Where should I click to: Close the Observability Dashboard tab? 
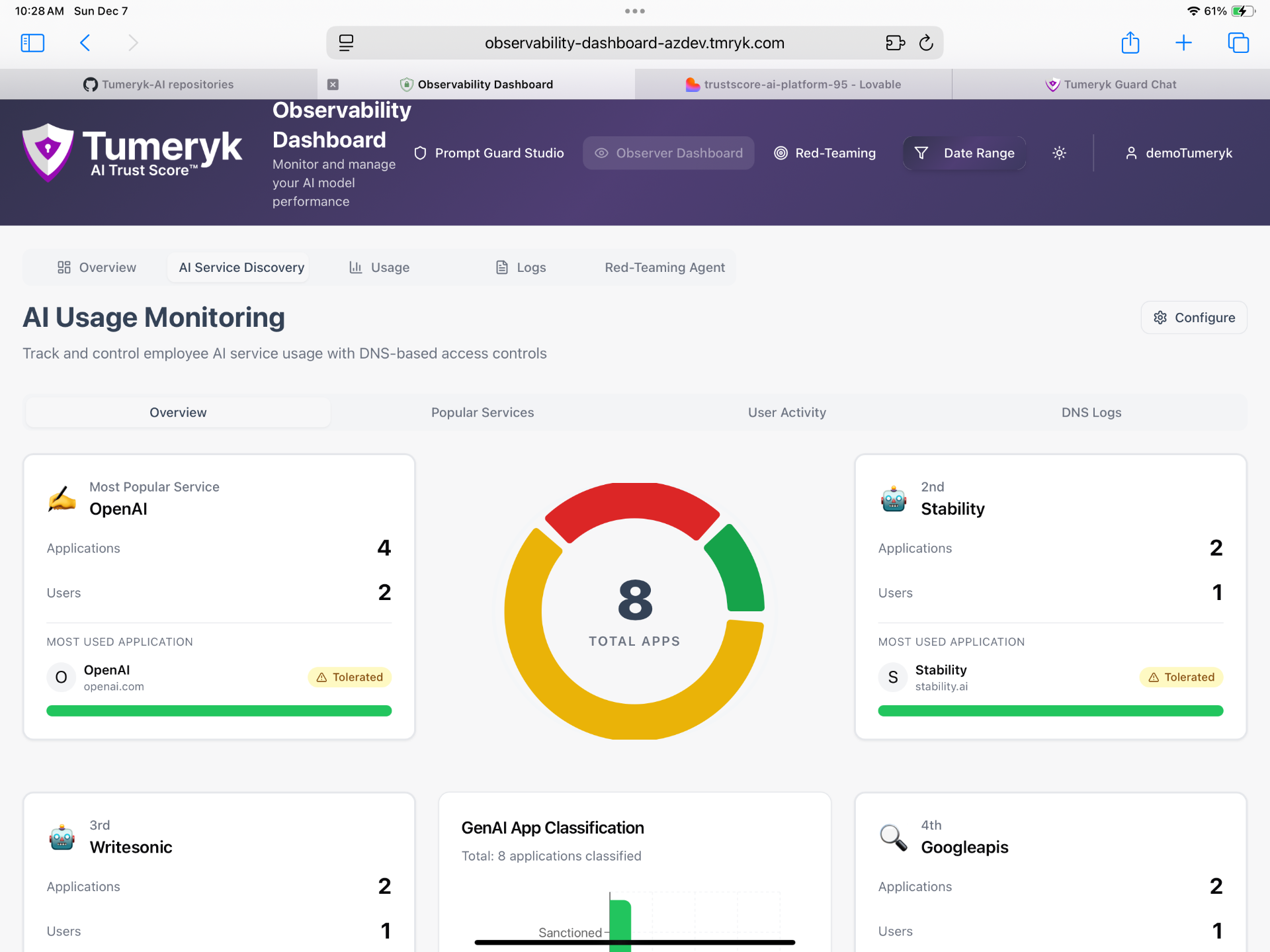coord(333,85)
